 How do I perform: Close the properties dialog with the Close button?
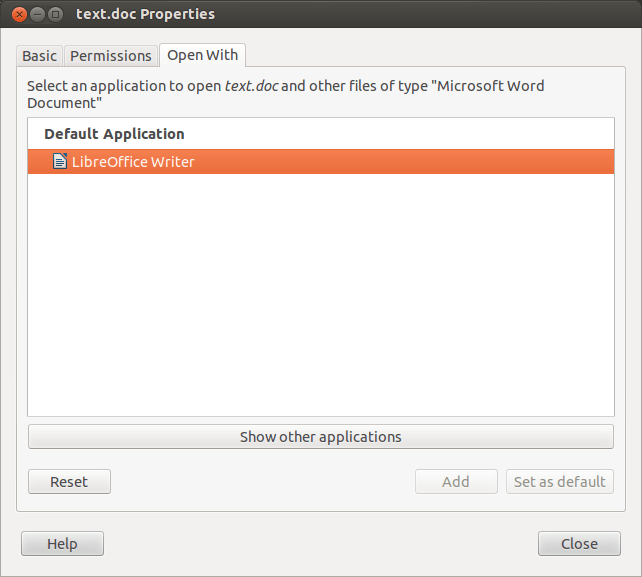(x=579, y=543)
